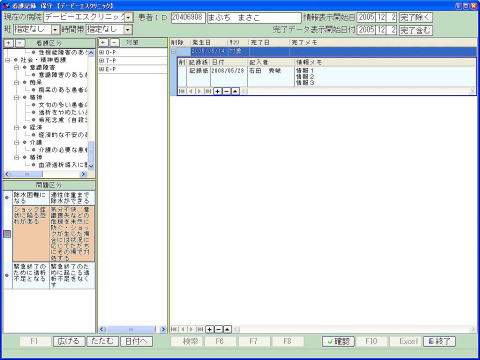Delete record with inner navigator minus button

pyautogui.click(x=226, y=91)
